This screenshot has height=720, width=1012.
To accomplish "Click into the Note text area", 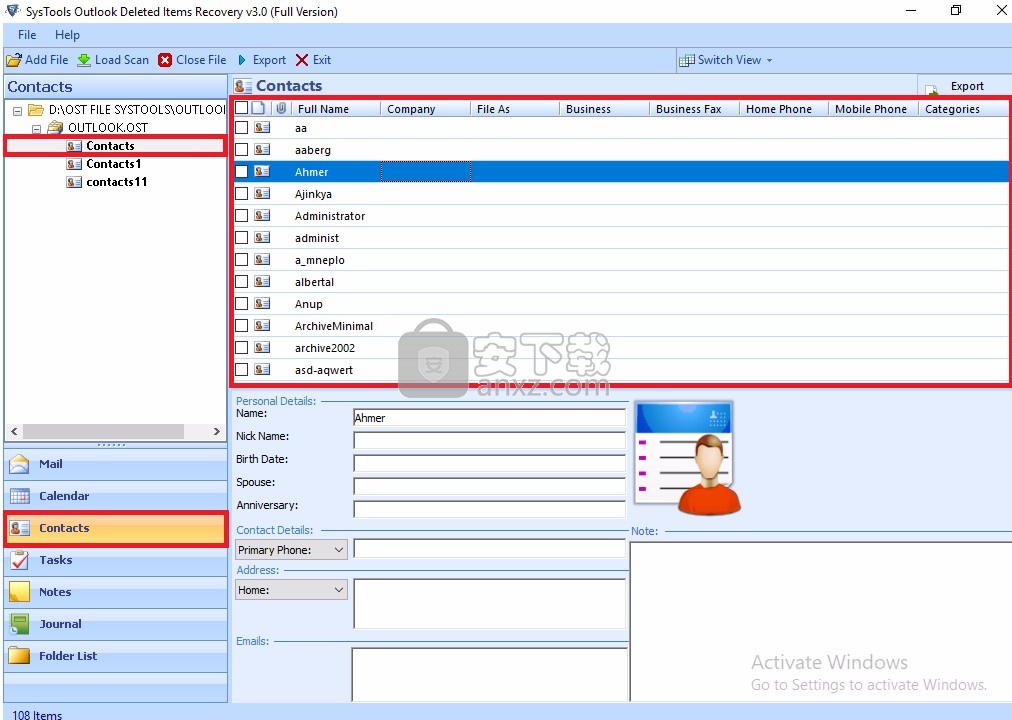I will [x=820, y=621].
